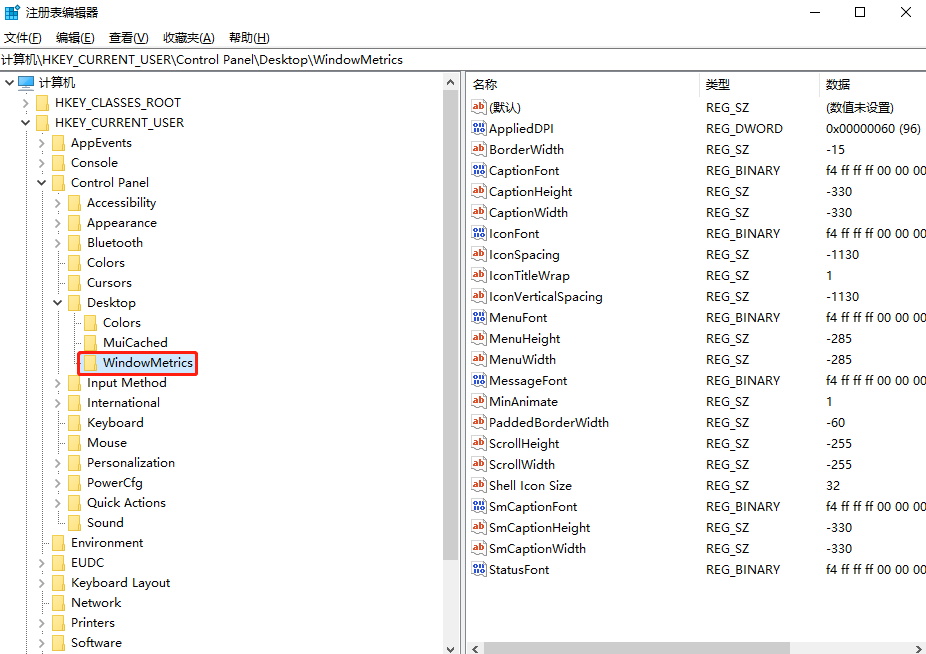Click the folder icon of the Sound key
The width and height of the screenshot is (926, 654).
[74, 523]
